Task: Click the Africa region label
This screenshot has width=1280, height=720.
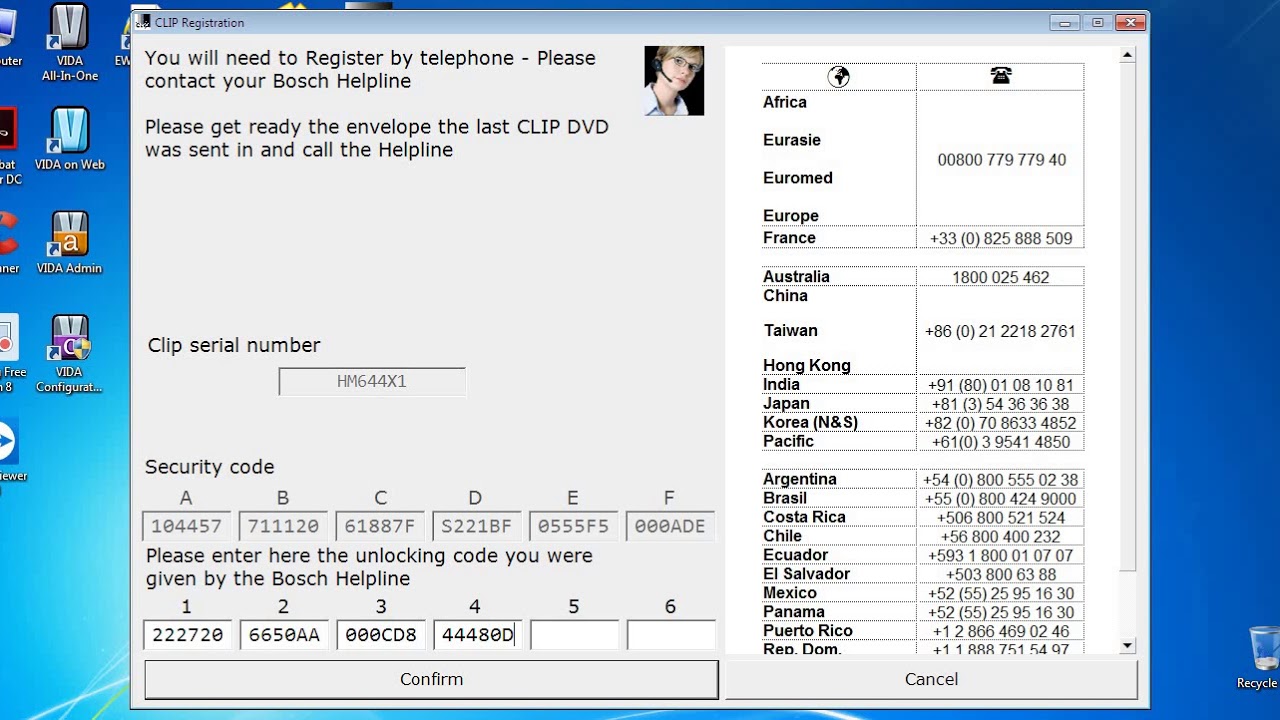Action: pyautogui.click(x=785, y=102)
